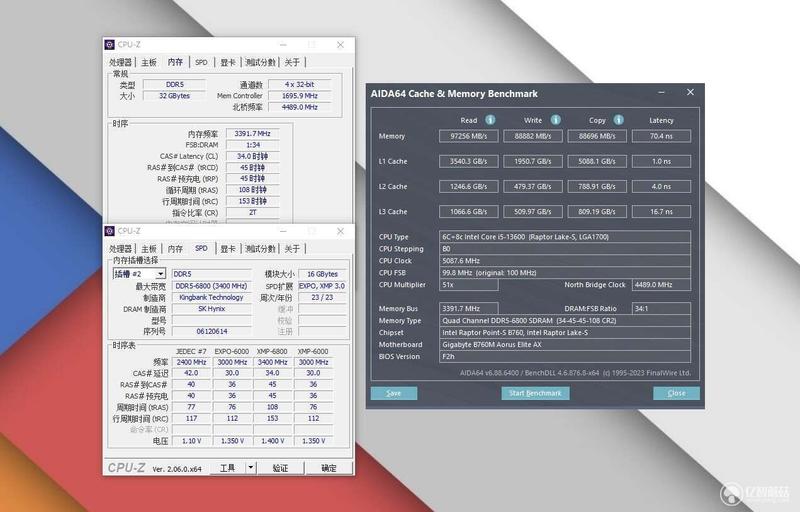Click the 工具 button in CPU-Z
The width and height of the screenshot is (800, 512).
228,468
